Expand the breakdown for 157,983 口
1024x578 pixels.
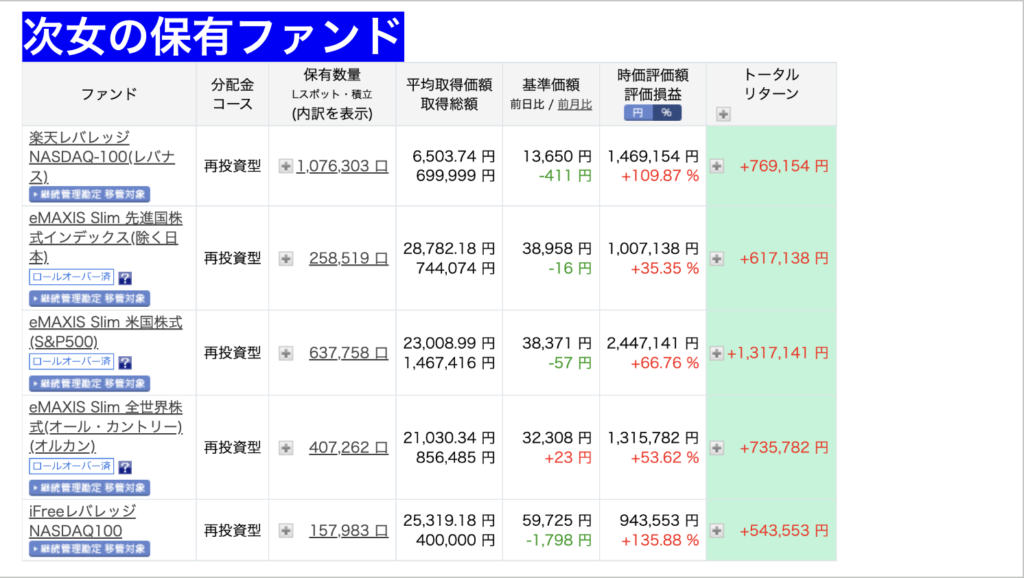[286, 530]
